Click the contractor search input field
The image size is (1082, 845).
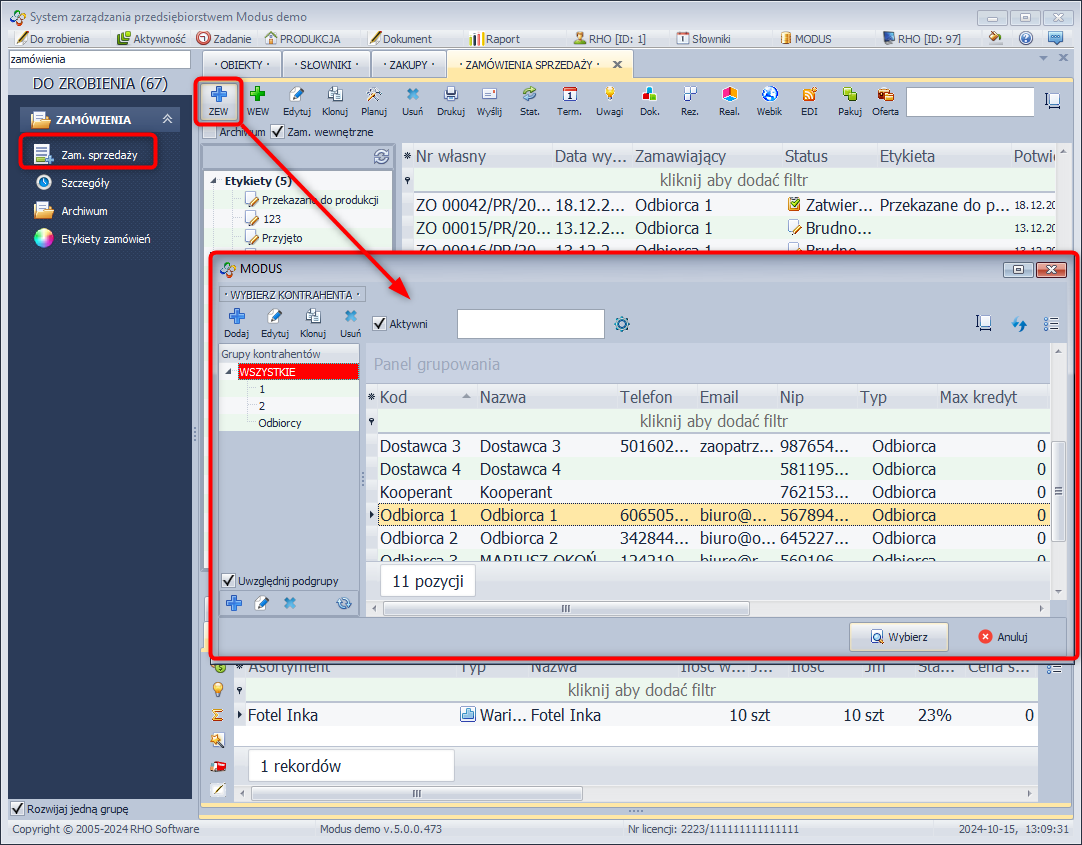pyautogui.click(x=530, y=324)
